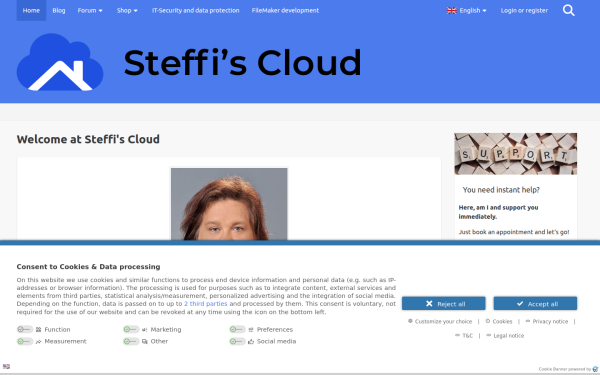Toggle the Preferences cookies switch

coord(238,329)
